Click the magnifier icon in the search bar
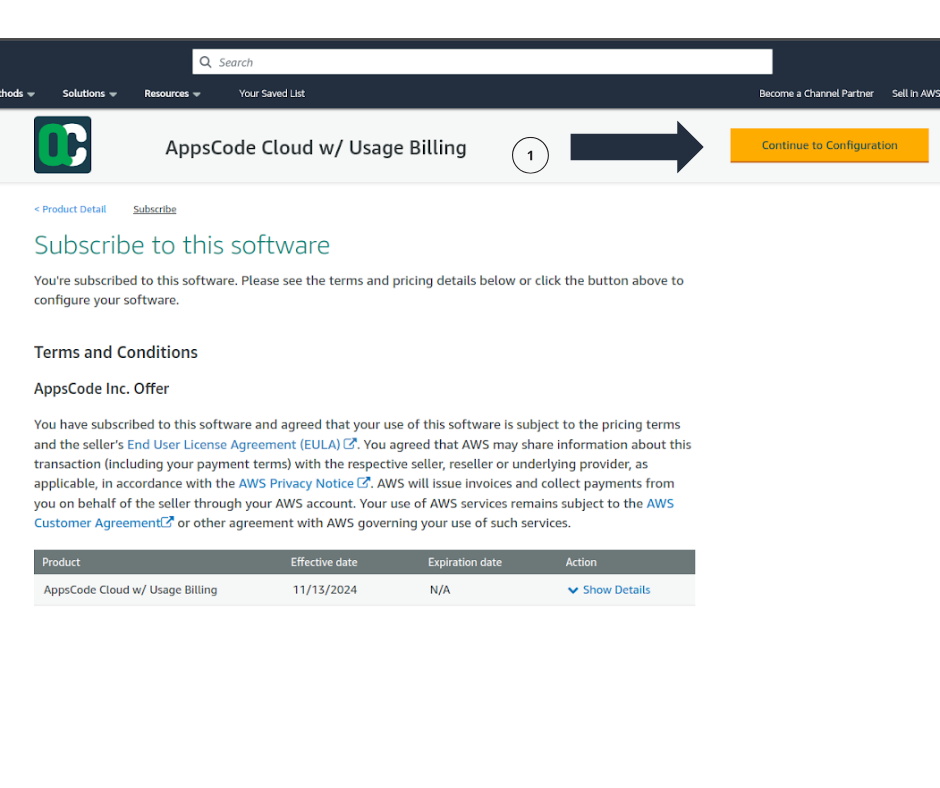940x788 pixels. 205,62
